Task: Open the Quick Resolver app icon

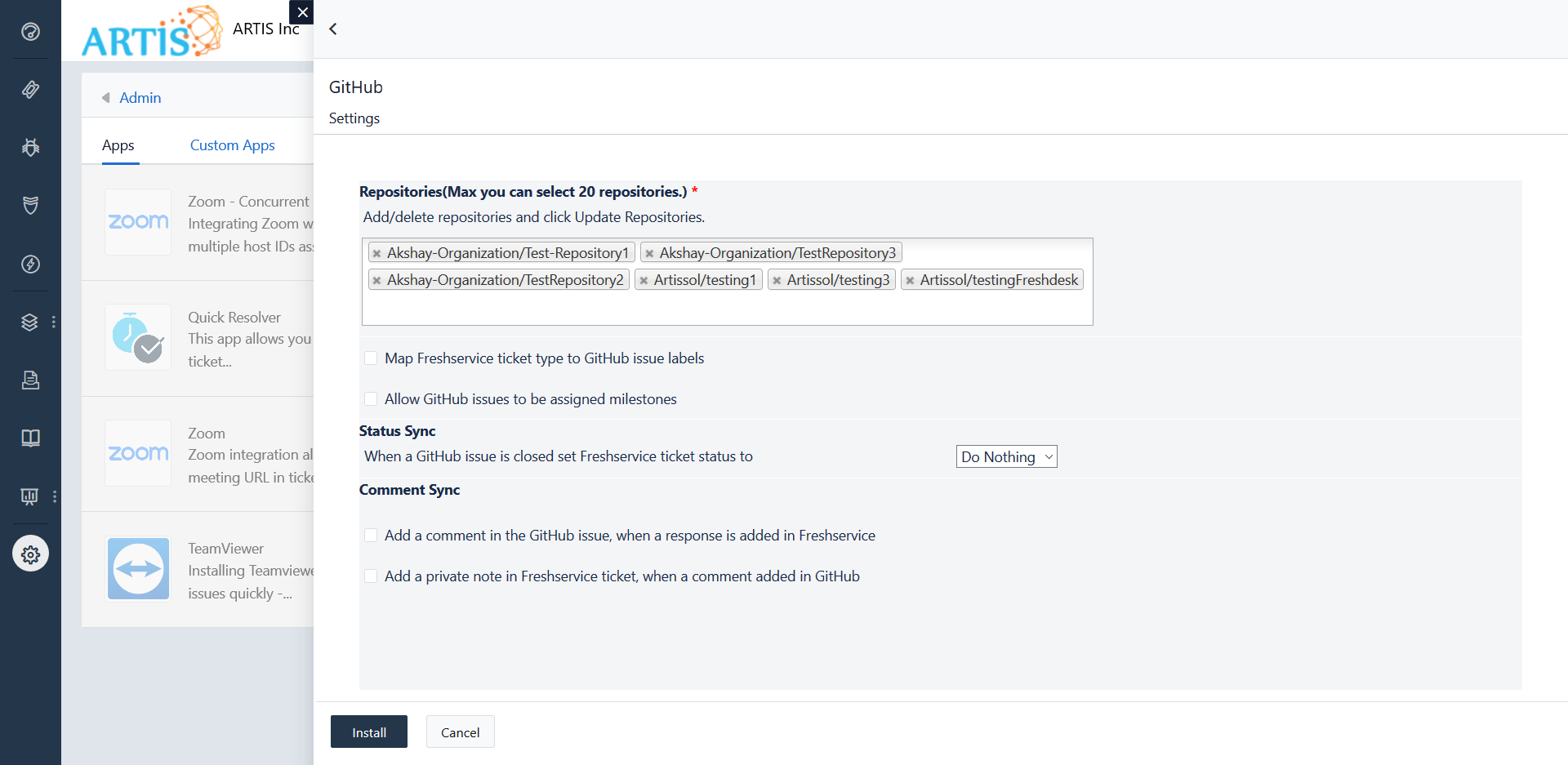Action: (138, 337)
